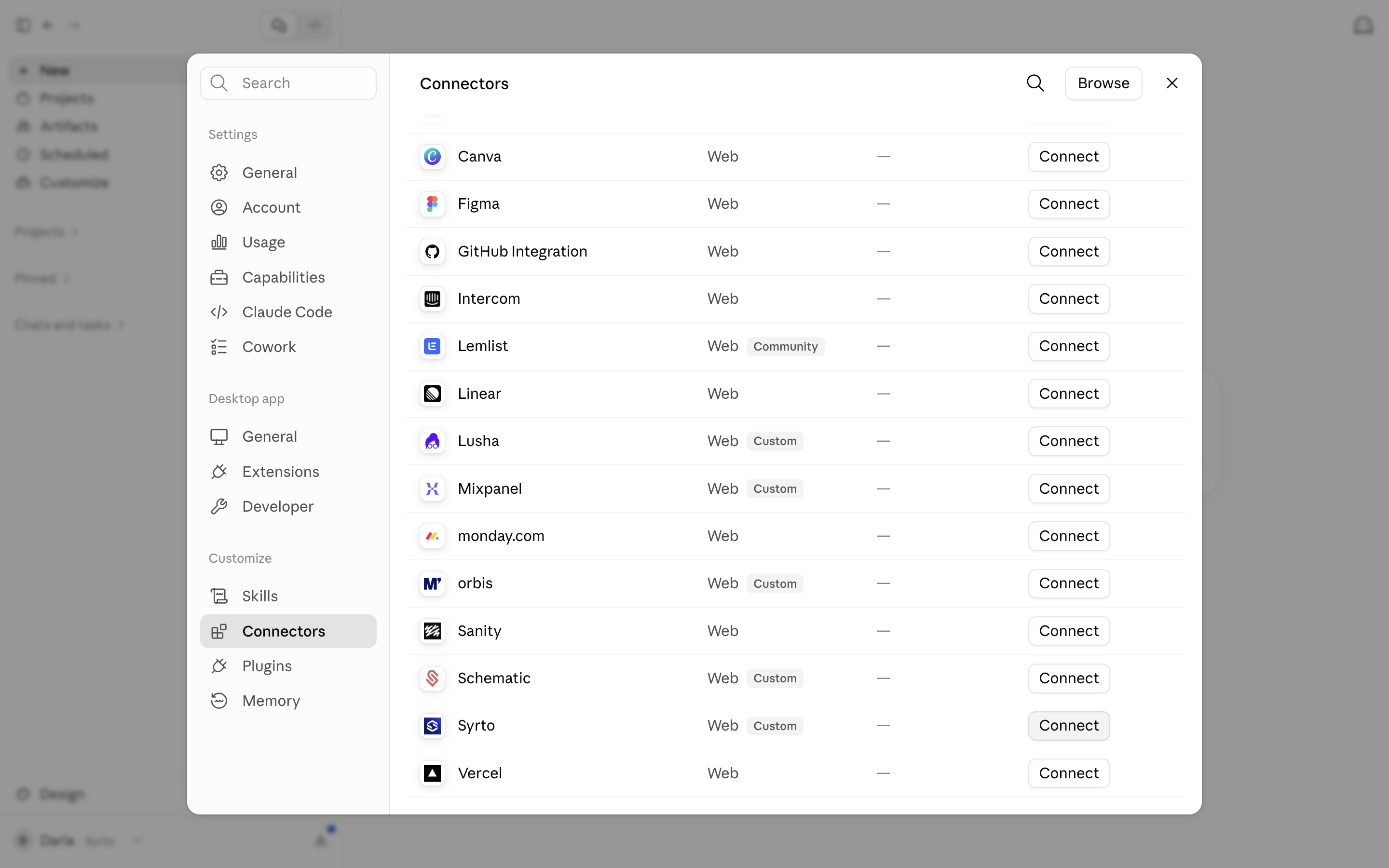Click the Community tag on Lemlist
This screenshot has height=868, width=1389.
(785, 346)
